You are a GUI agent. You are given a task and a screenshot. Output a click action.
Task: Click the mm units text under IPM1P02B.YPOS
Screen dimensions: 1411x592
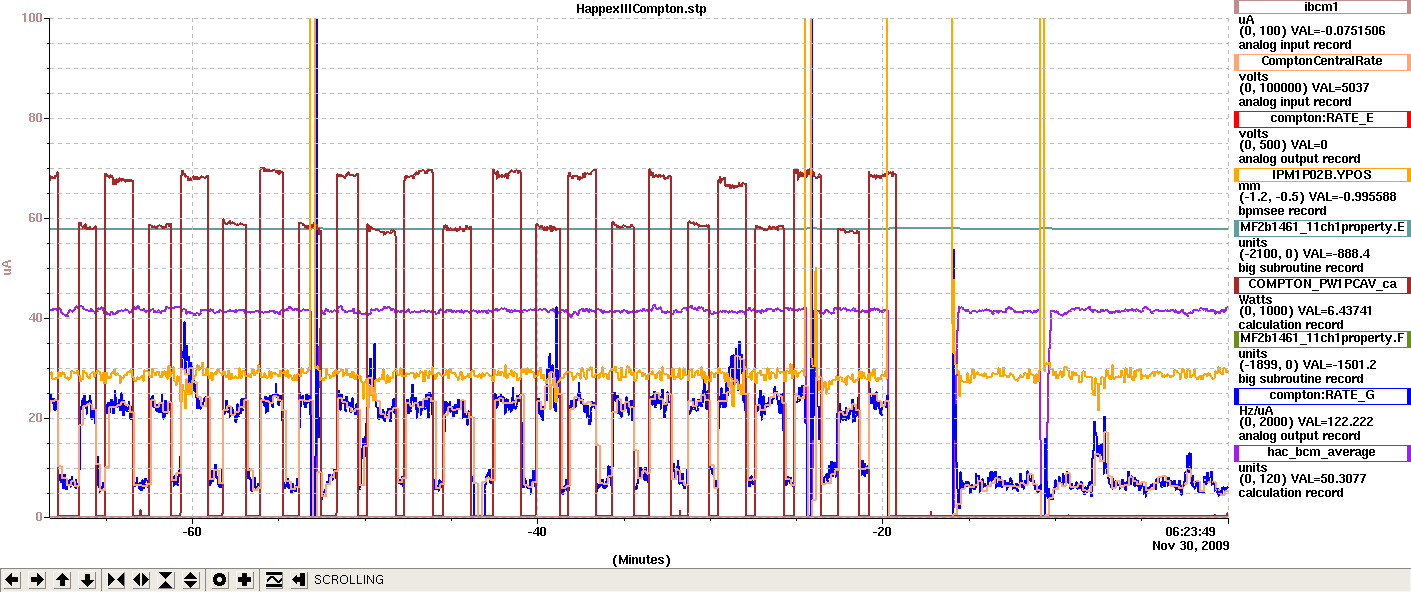pos(1247,186)
